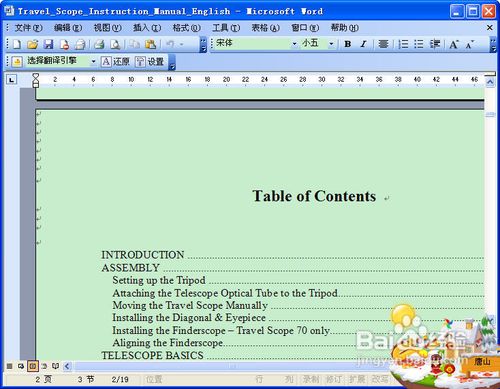
Task: Select the Print Layout view icon
Action: (33, 366)
